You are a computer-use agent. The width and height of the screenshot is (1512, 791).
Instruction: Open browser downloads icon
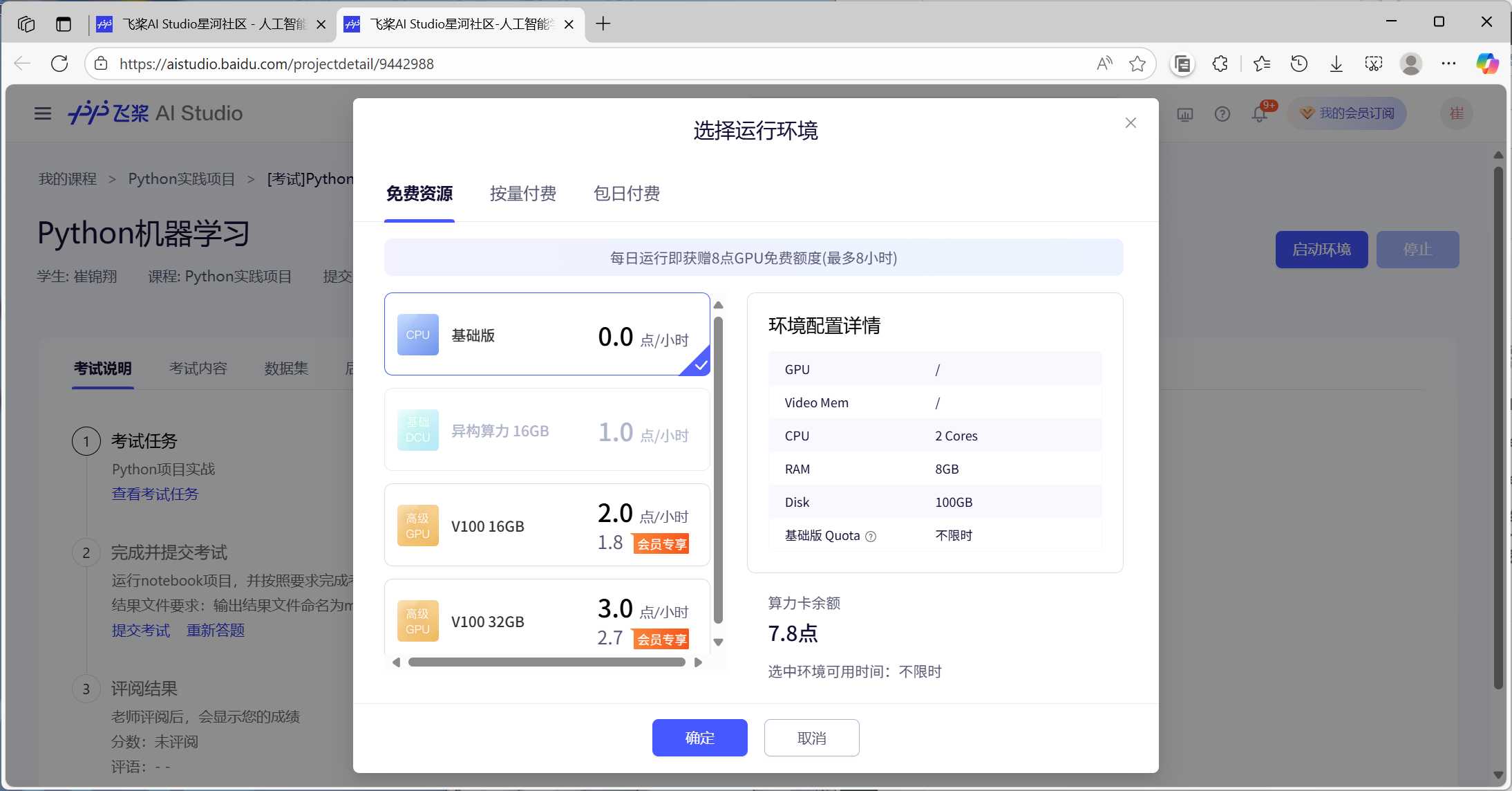pyautogui.click(x=1336, y=64)
